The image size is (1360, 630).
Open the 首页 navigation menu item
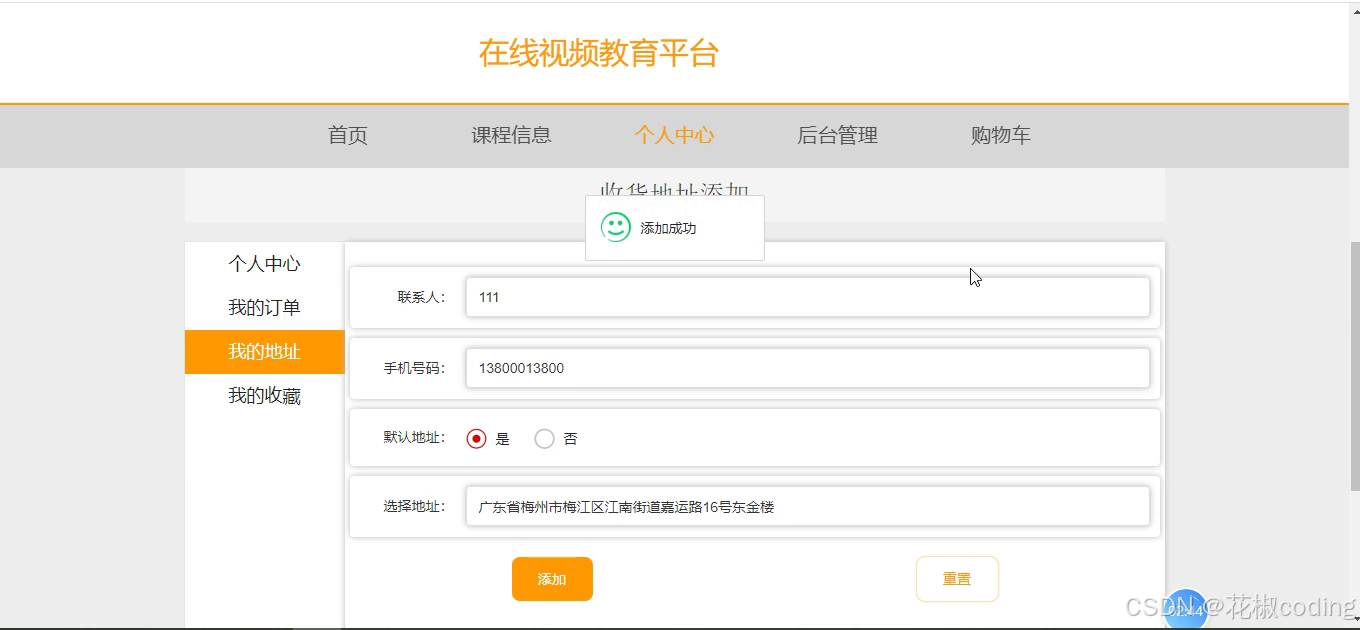tap(347, 135)
